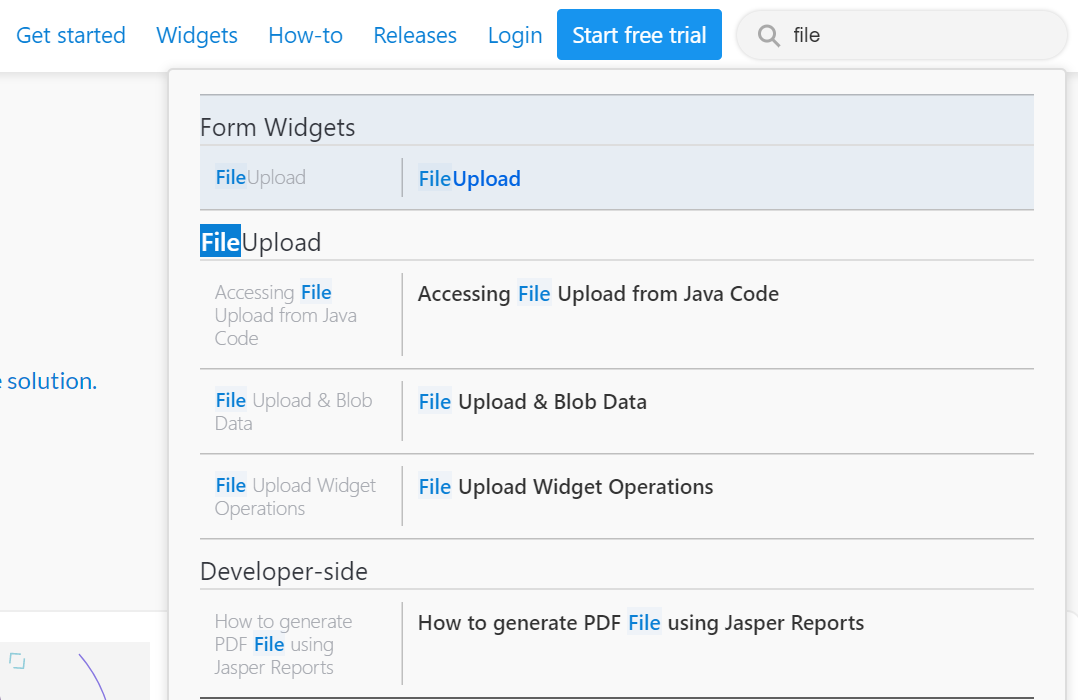Click the gray FileUpload label under Form Widgets
The height and width of the screenshot is (700, 1078).
tap(260, 178)
